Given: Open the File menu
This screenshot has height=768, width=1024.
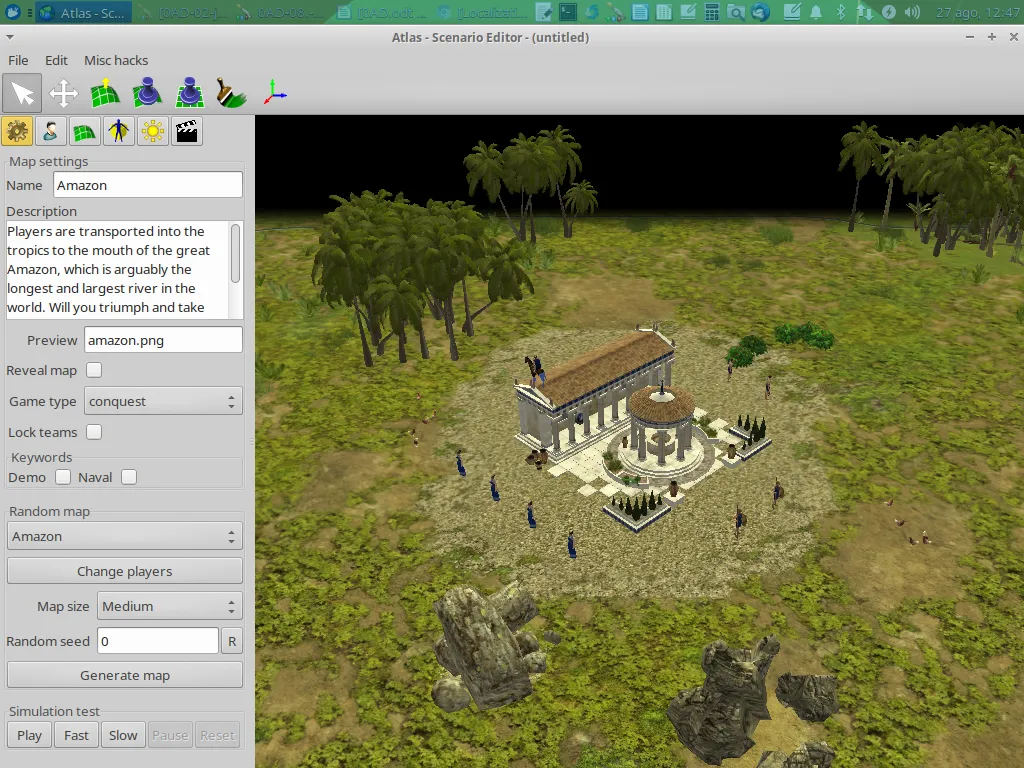Looking at the screenshot, I should (x=18, y=60).
